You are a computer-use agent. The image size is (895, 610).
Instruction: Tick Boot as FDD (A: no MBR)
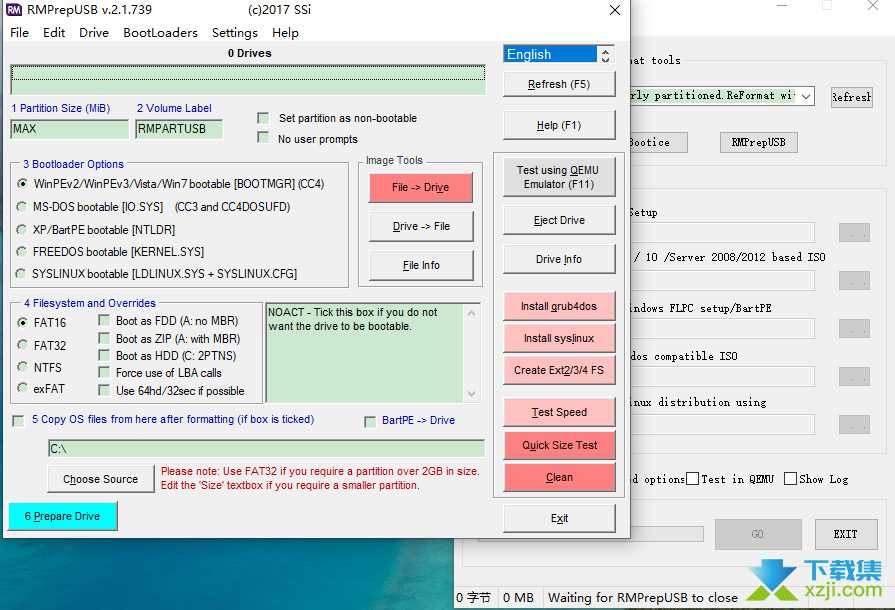104,320
